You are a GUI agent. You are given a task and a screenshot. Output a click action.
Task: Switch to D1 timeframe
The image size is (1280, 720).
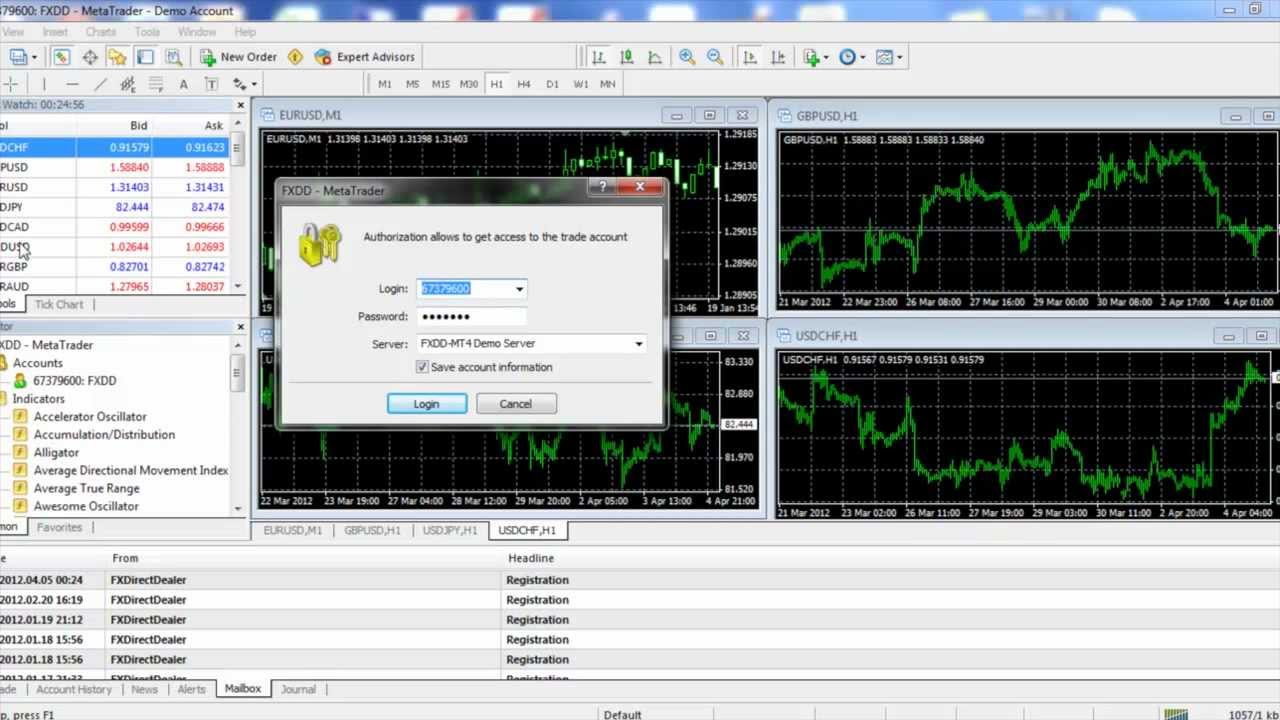tap(552, 84)
